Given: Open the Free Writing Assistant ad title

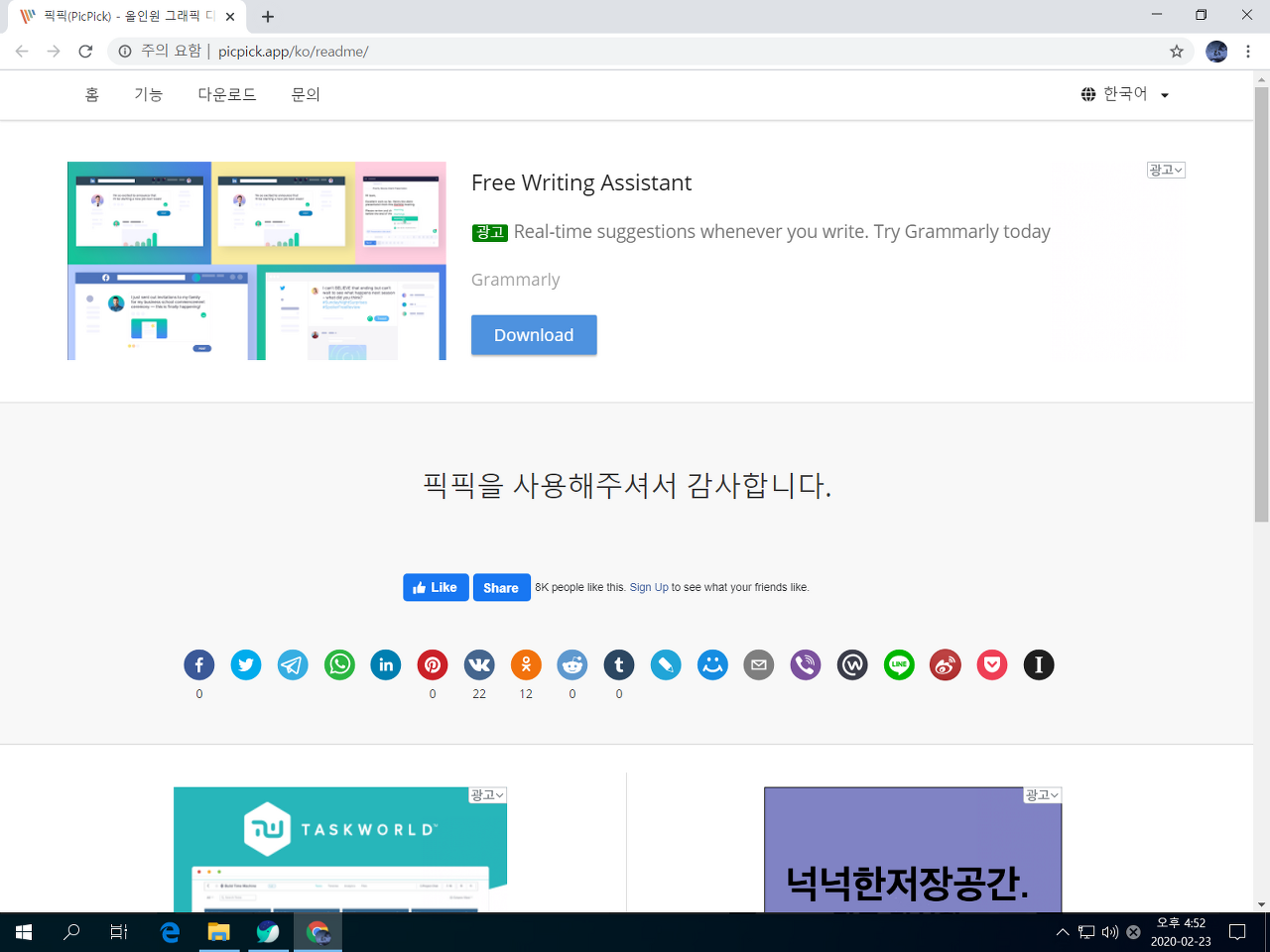Looking at the screenshot, I should (581, 182).
